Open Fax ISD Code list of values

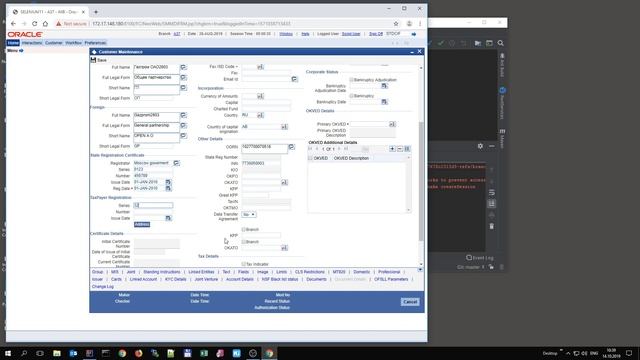pyautogui.click(x=260, y=67)
